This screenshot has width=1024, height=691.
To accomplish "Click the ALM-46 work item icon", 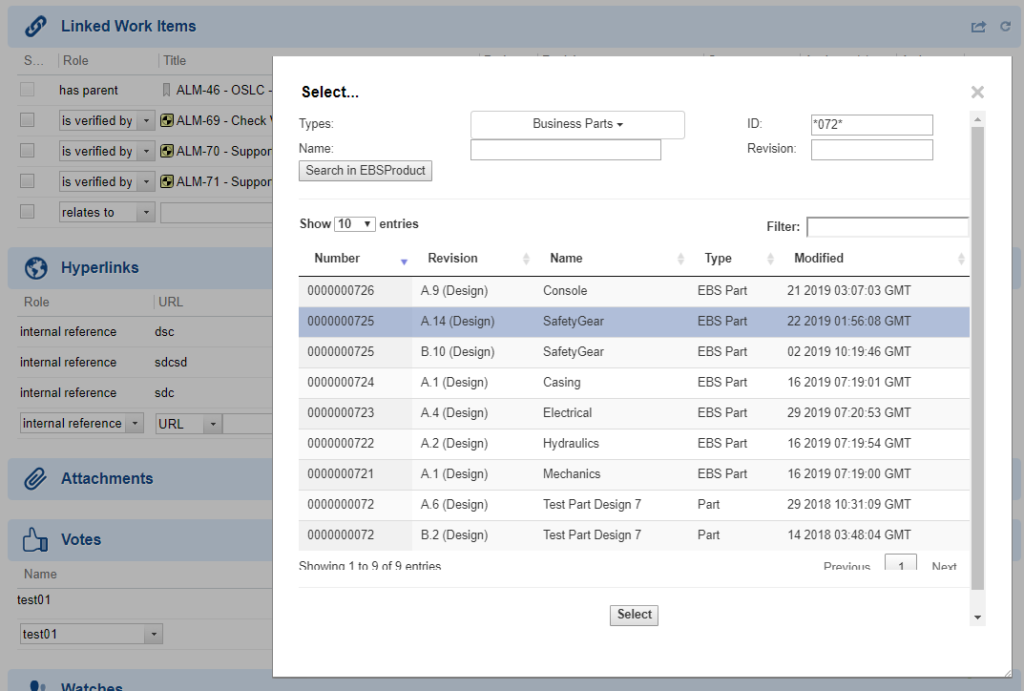I will (x=167, y=89).
